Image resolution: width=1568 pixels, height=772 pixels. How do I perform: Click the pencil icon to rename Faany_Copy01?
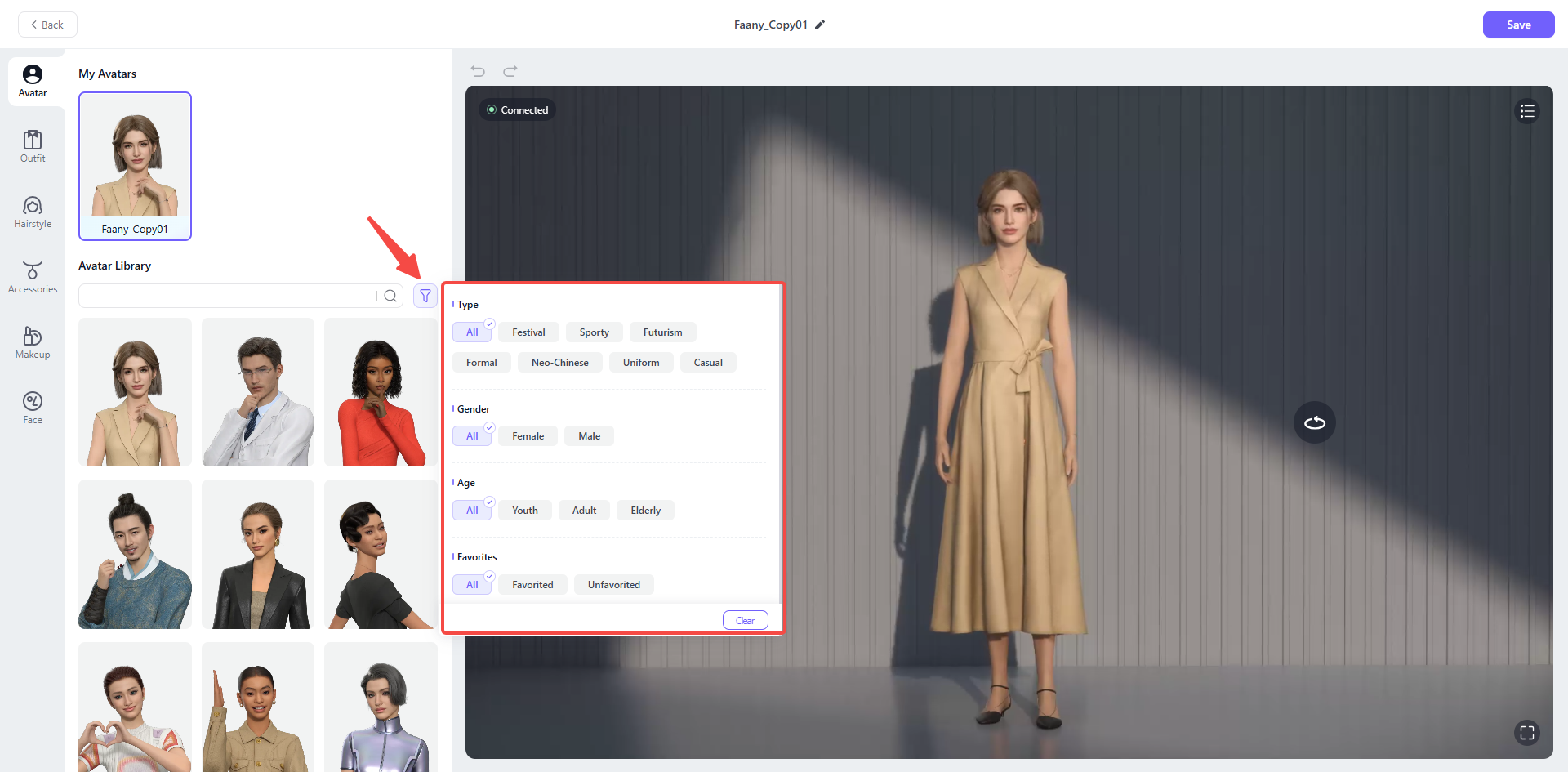(x=820, y=25)
